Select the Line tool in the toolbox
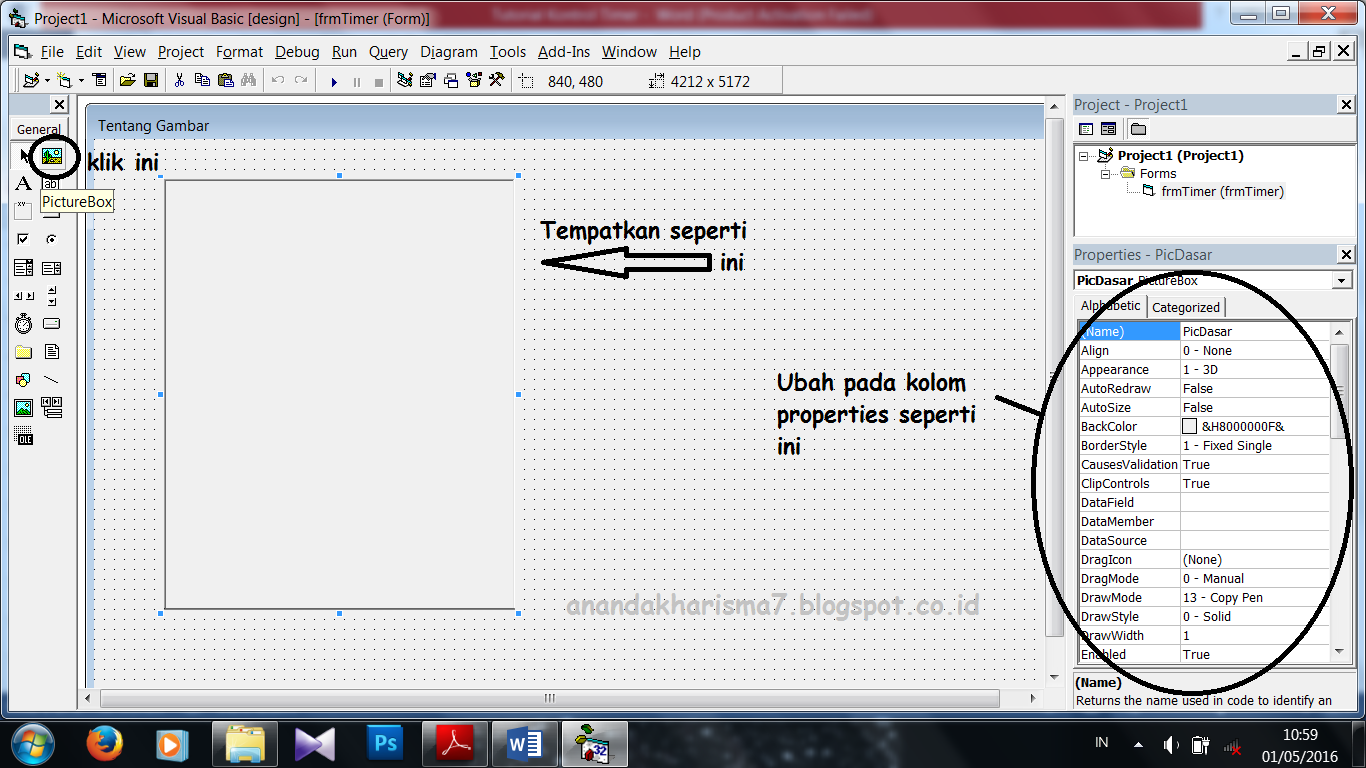This screenshot has width=1366, height=768. tap(50, 379)
